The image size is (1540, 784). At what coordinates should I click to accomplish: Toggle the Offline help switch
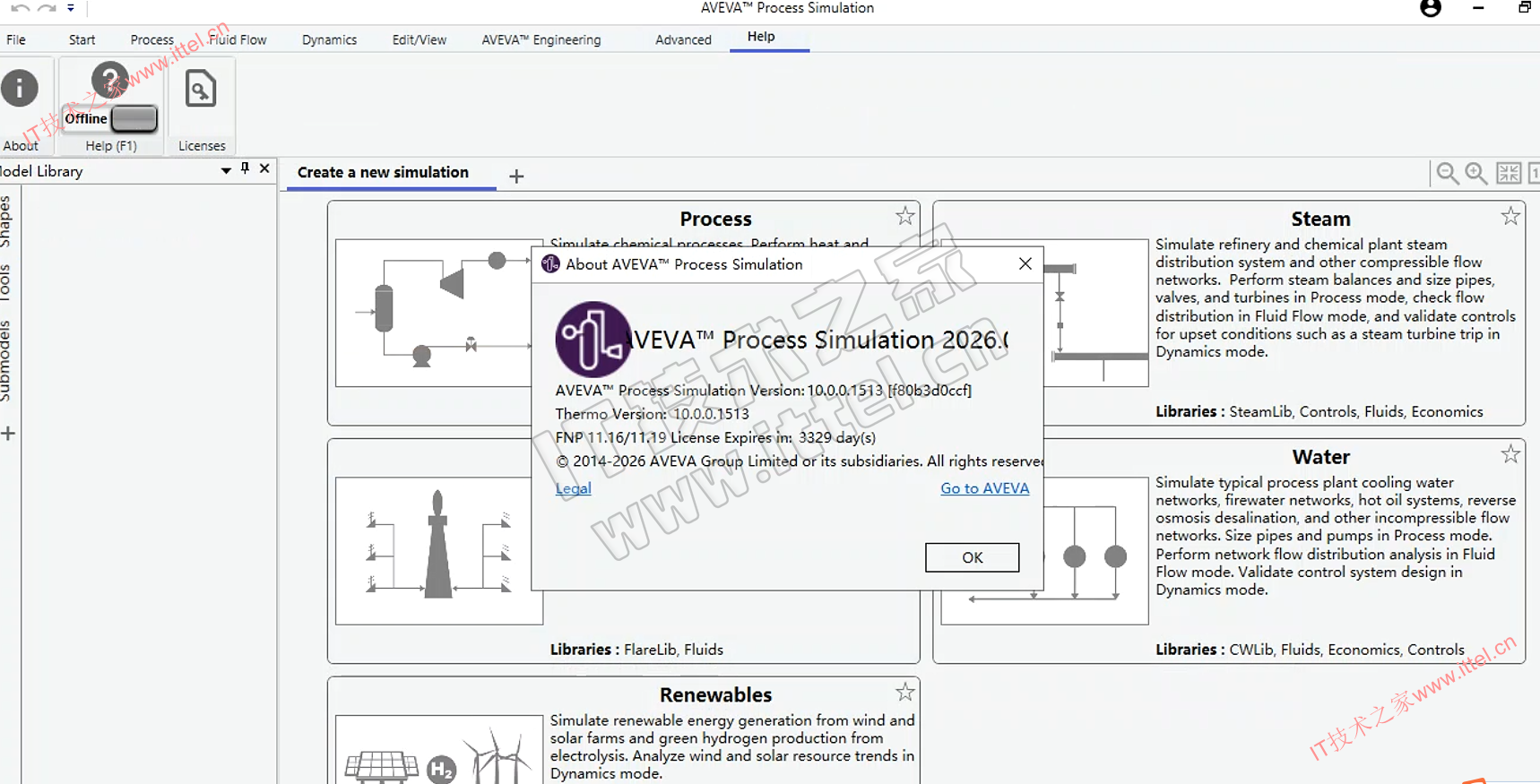point(134,118)
